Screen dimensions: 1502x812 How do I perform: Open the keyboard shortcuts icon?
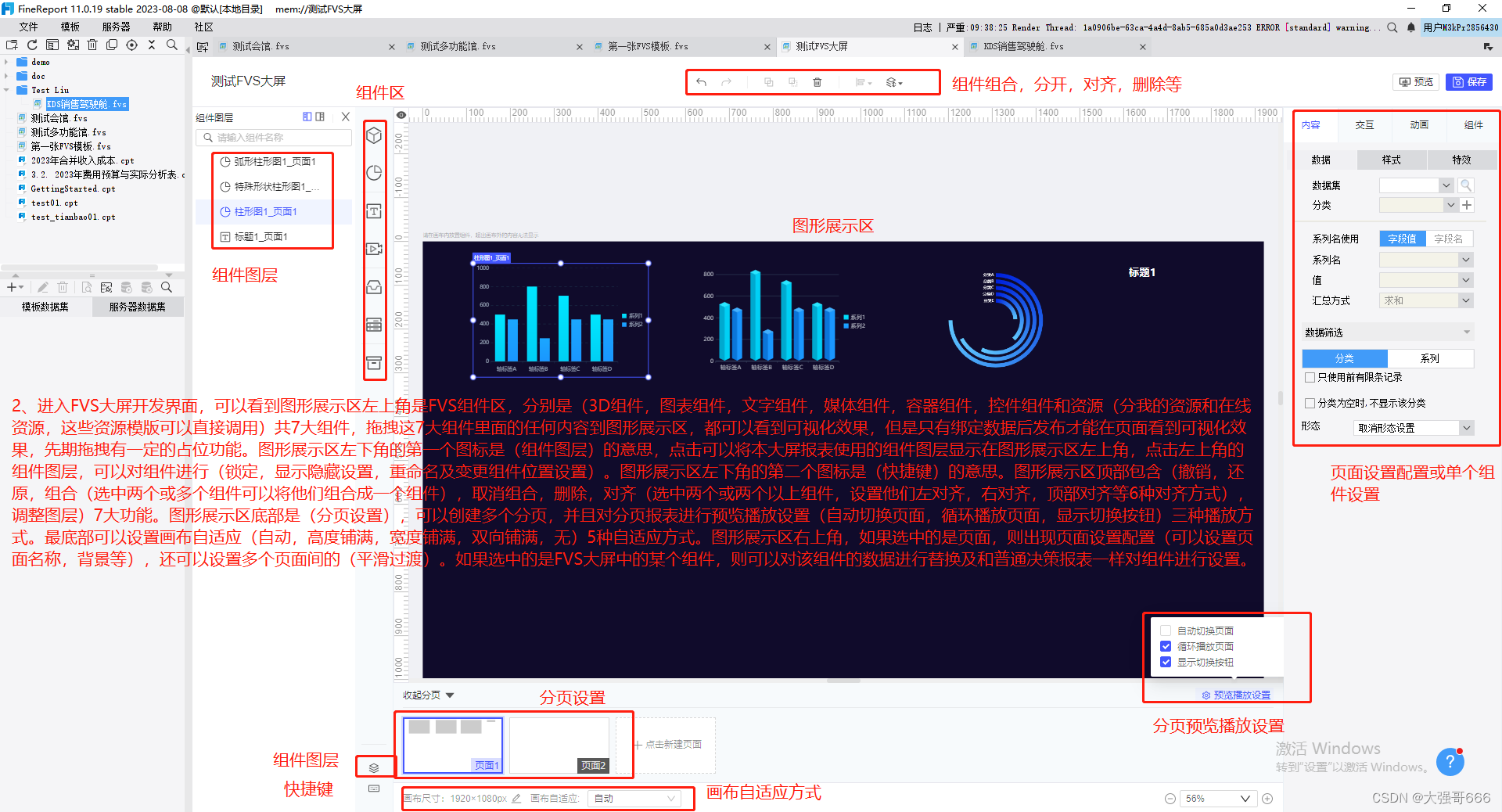click(x=374, y=789)
